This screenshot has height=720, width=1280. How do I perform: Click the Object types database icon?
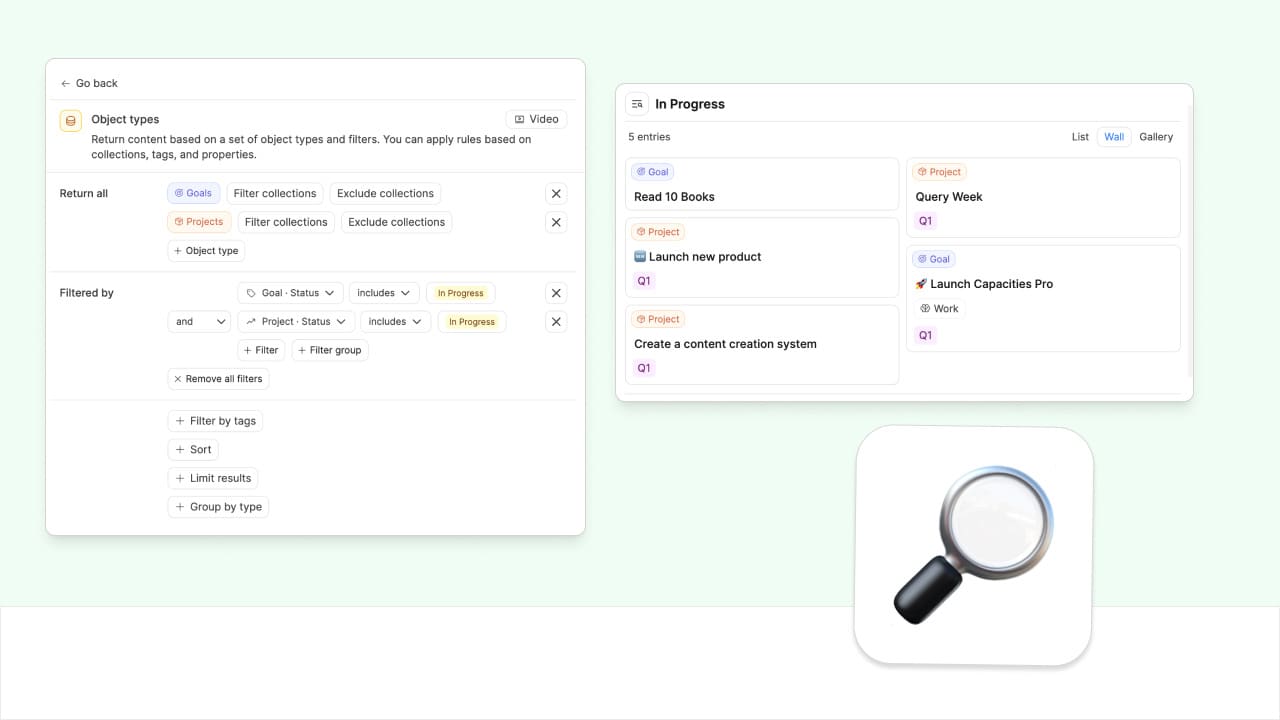tap(70, 120)
